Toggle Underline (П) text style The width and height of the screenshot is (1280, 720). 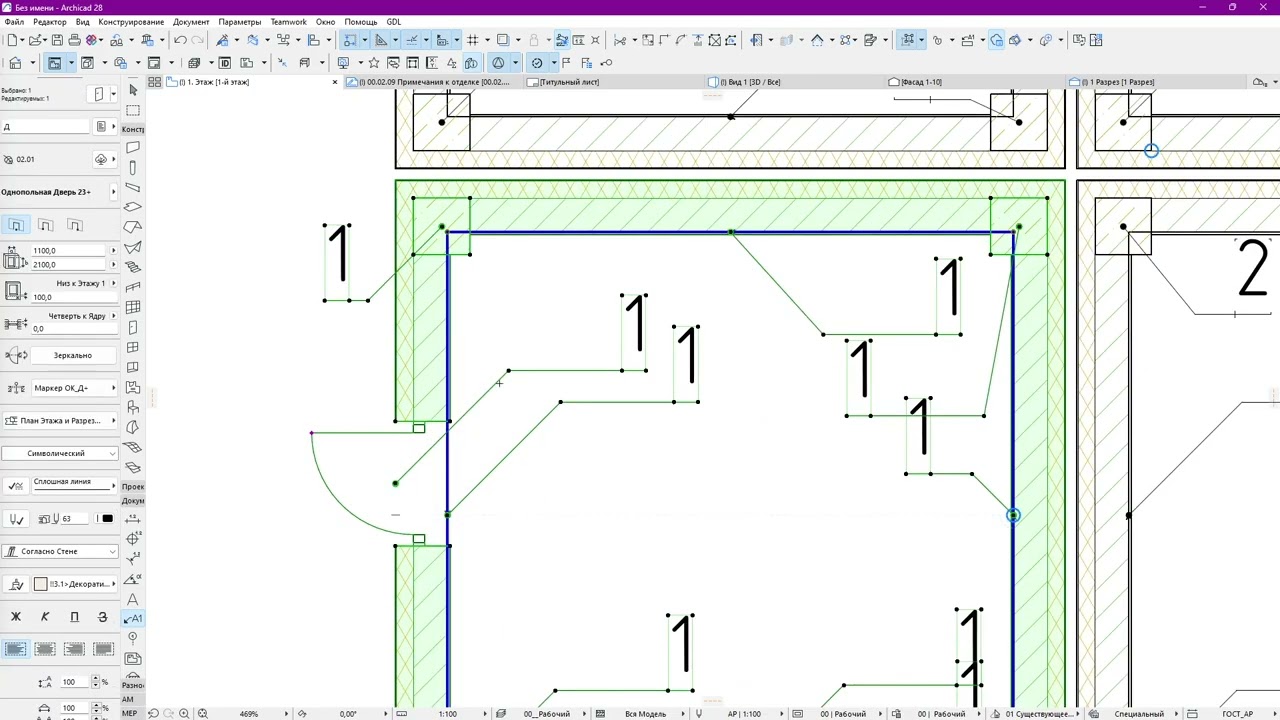[x=74, y=617]
